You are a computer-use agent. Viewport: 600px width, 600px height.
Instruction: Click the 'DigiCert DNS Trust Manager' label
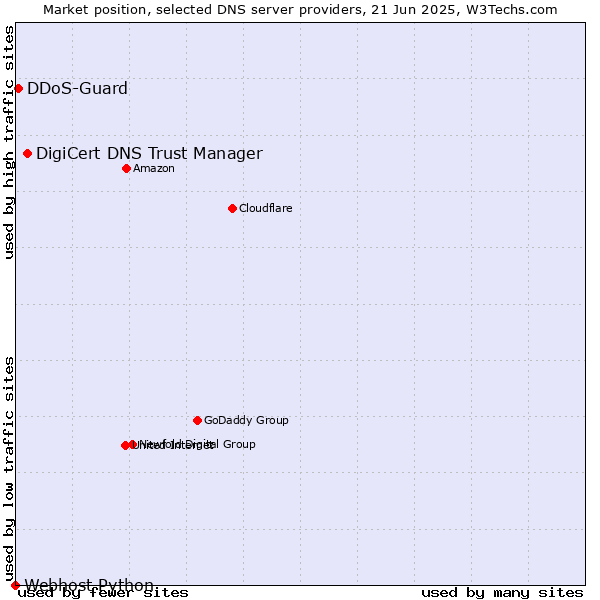pyautogui.click(x=149, y=153)
